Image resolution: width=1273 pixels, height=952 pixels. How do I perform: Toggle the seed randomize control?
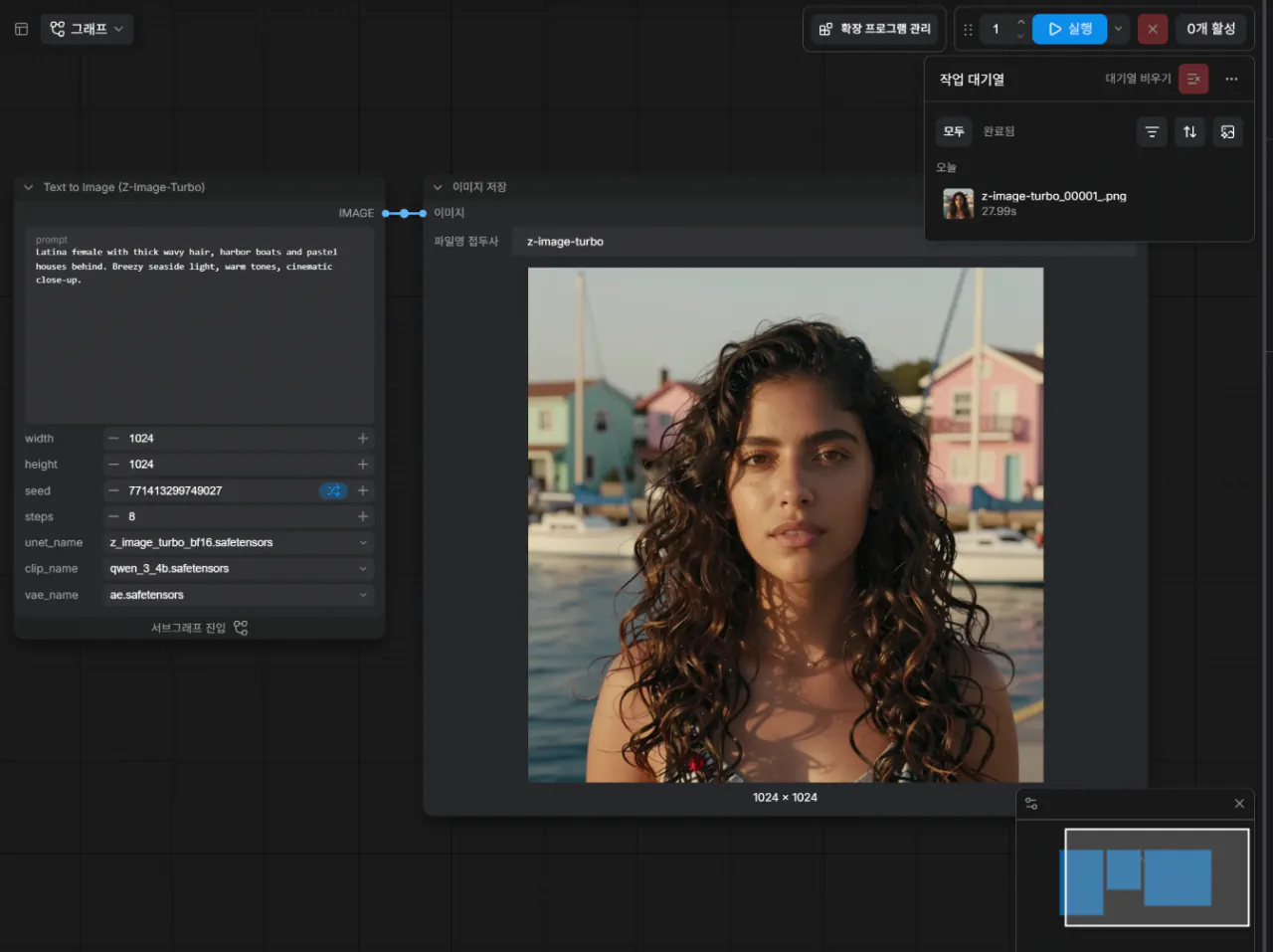tap(333, 490)
